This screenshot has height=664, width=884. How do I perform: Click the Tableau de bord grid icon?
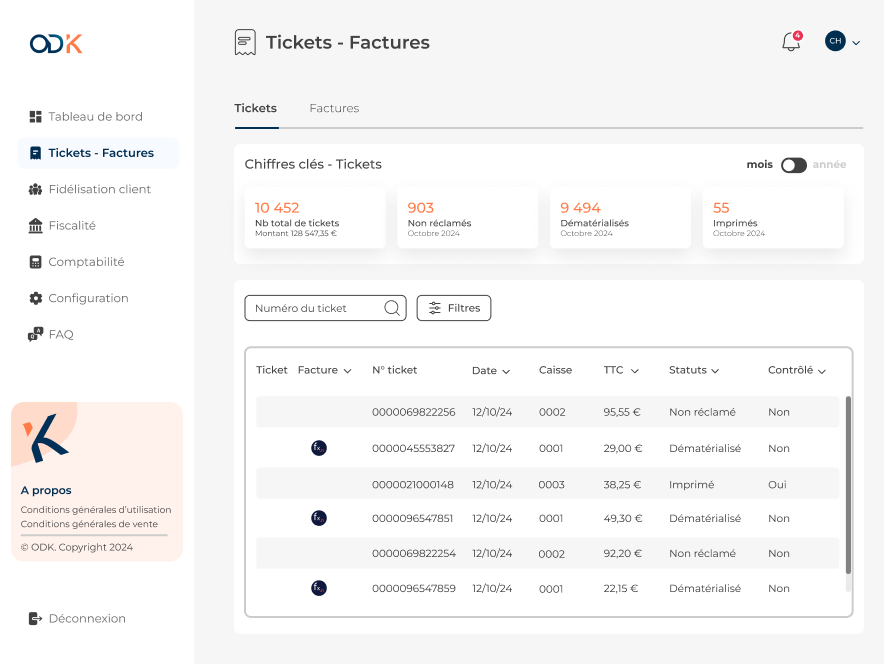[x=36, y=117]
